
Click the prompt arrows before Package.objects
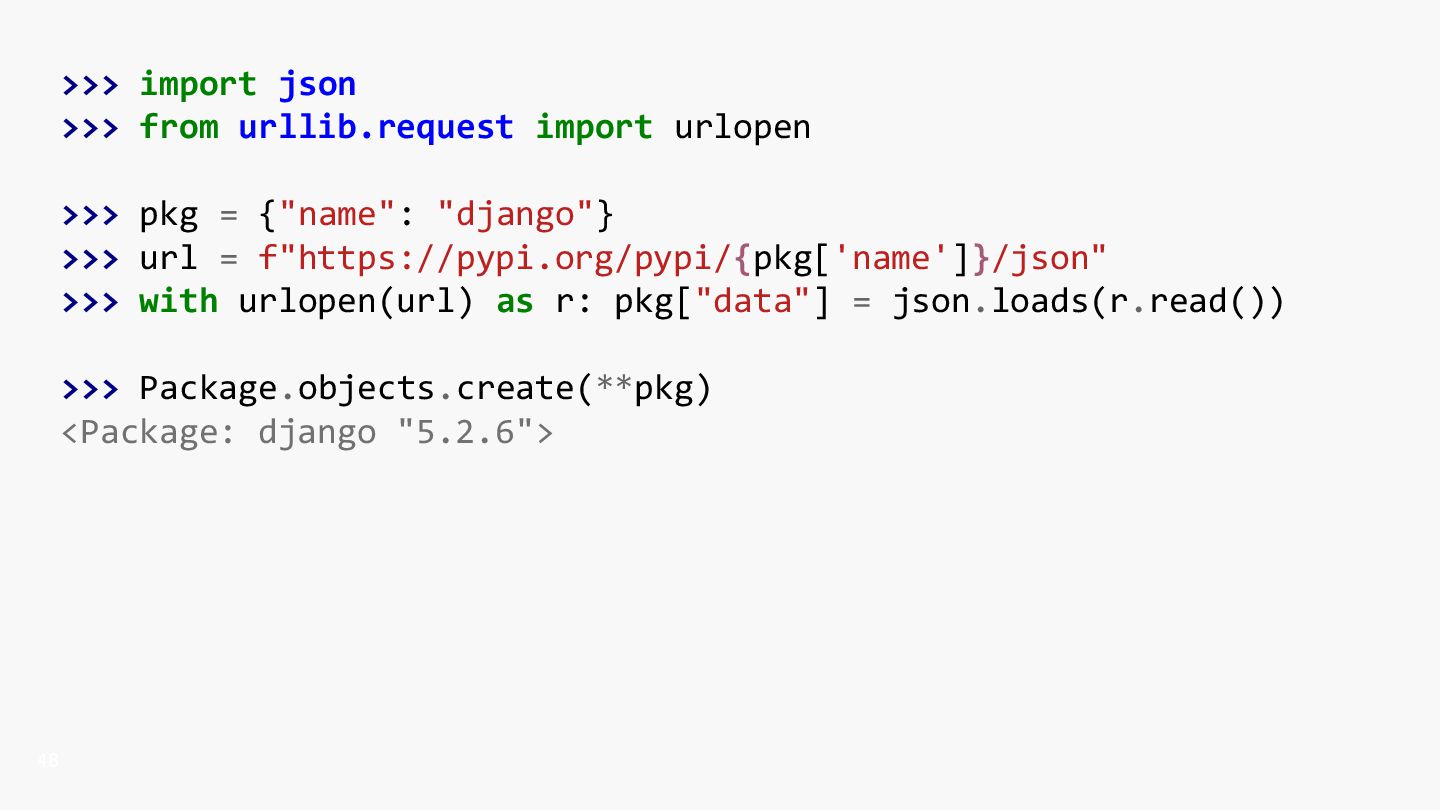point(90,389)
